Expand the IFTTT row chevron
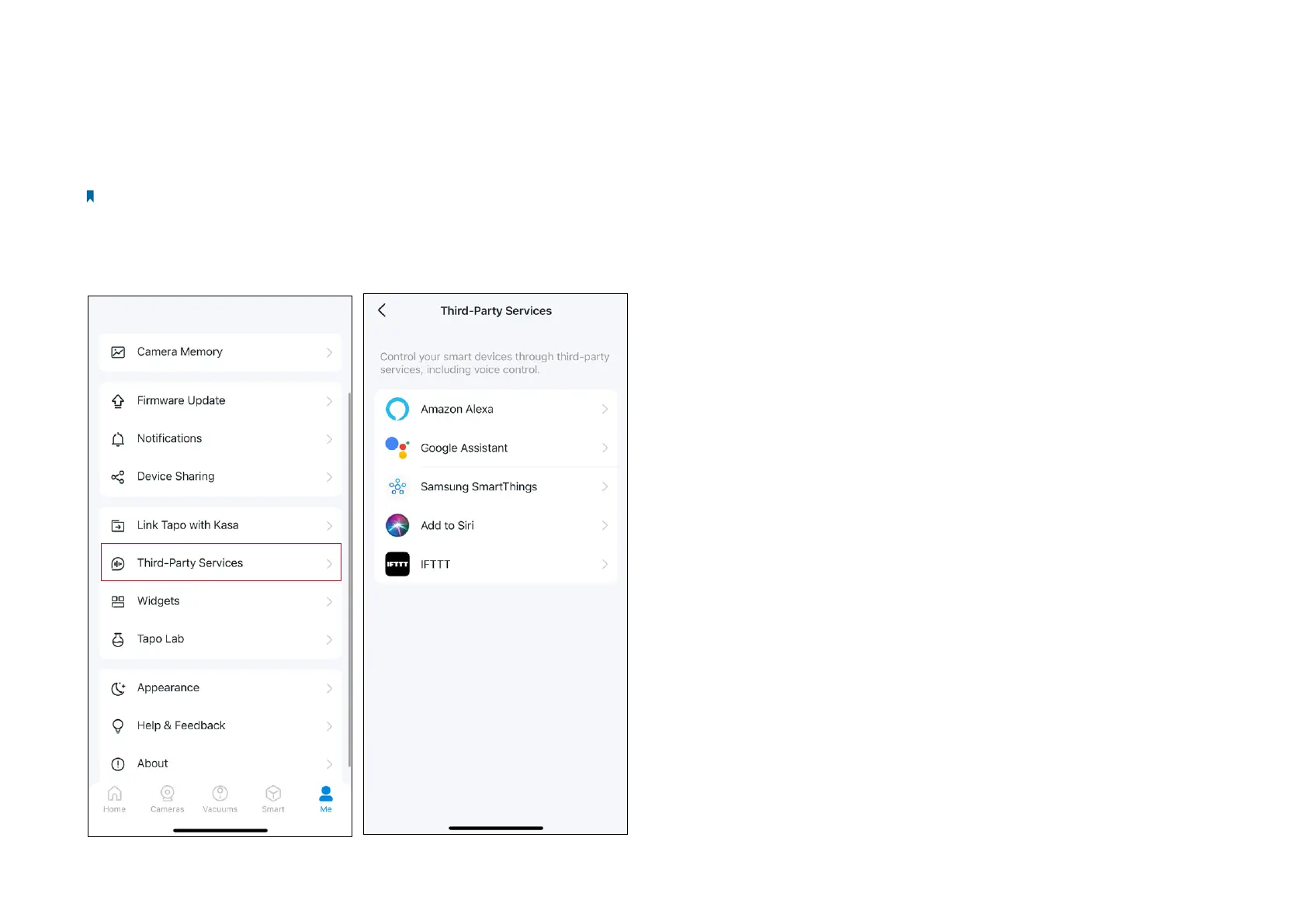 click(x=605, y=564)
